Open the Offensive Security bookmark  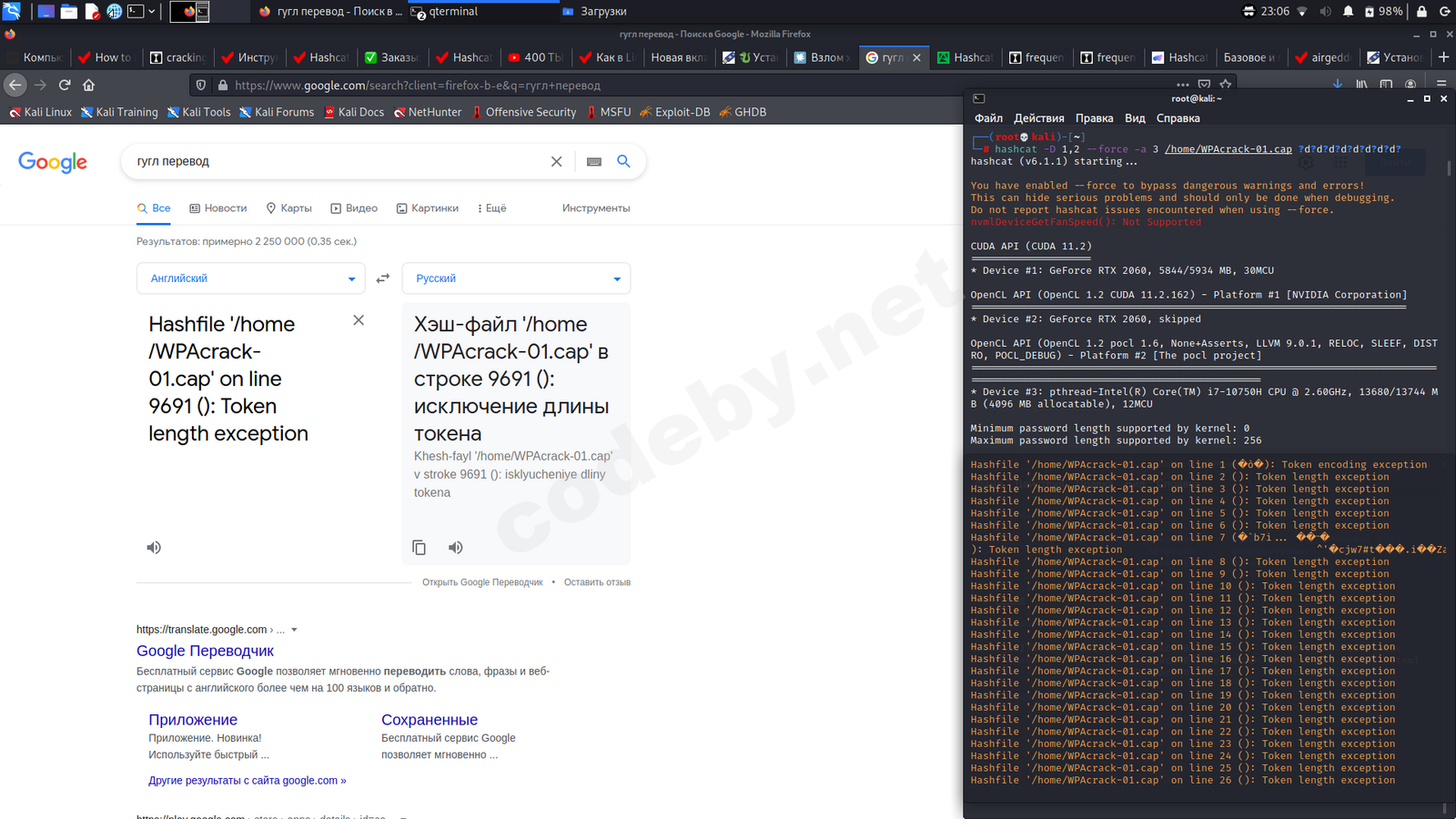click(523, 112)
